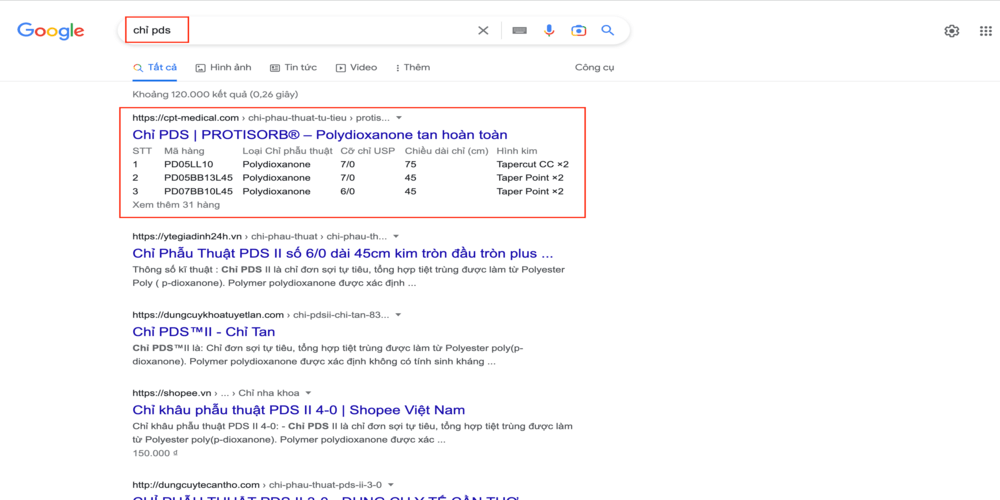Click 'Mã hàng' column header
This screenshot has height=500, width=1000.
pyautogui.click(x=184, y=151)
